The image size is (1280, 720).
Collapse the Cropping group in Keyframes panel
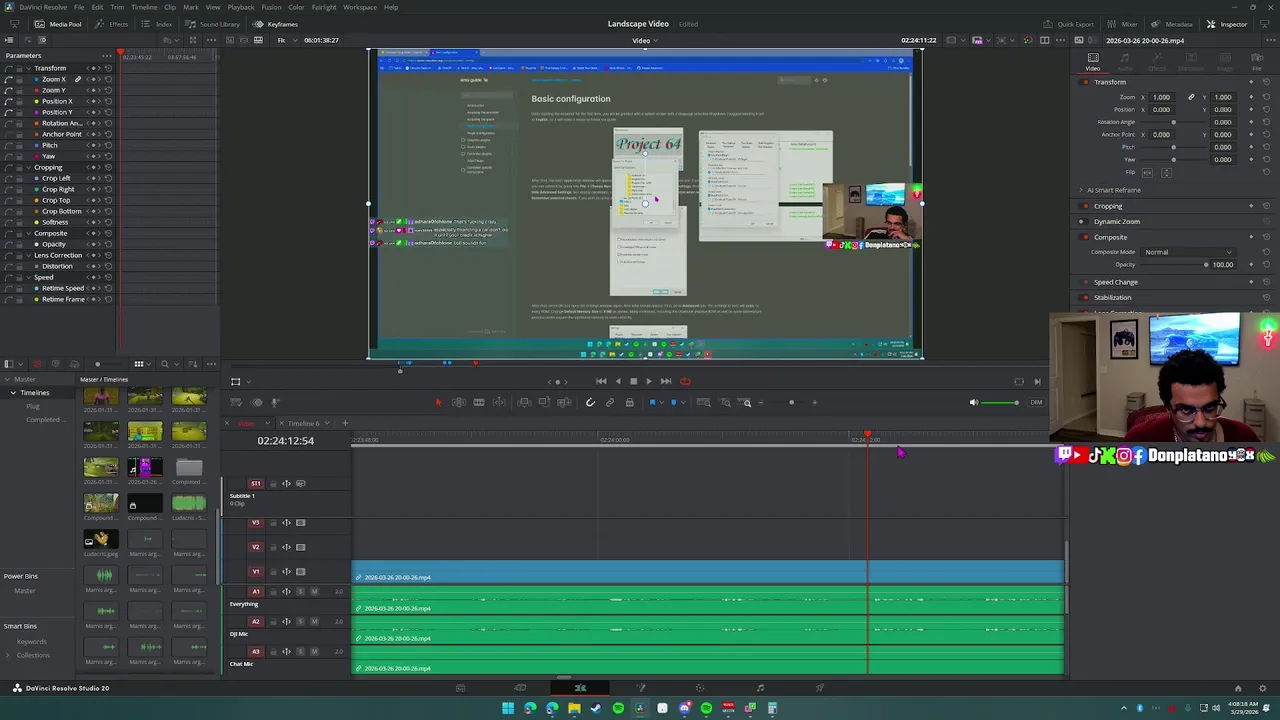pos(29,167)
